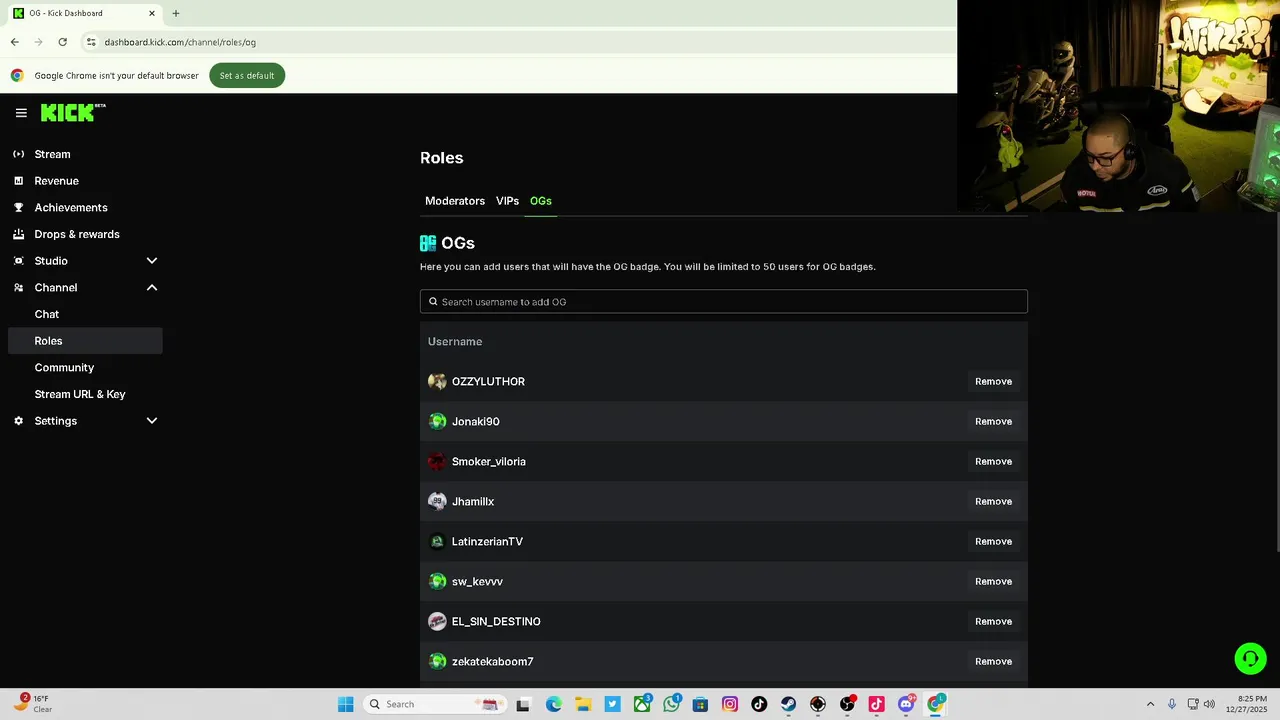Click the Username column header
Image resolution: width=1280 pixels, height=720 pixels.
(455, 341)
